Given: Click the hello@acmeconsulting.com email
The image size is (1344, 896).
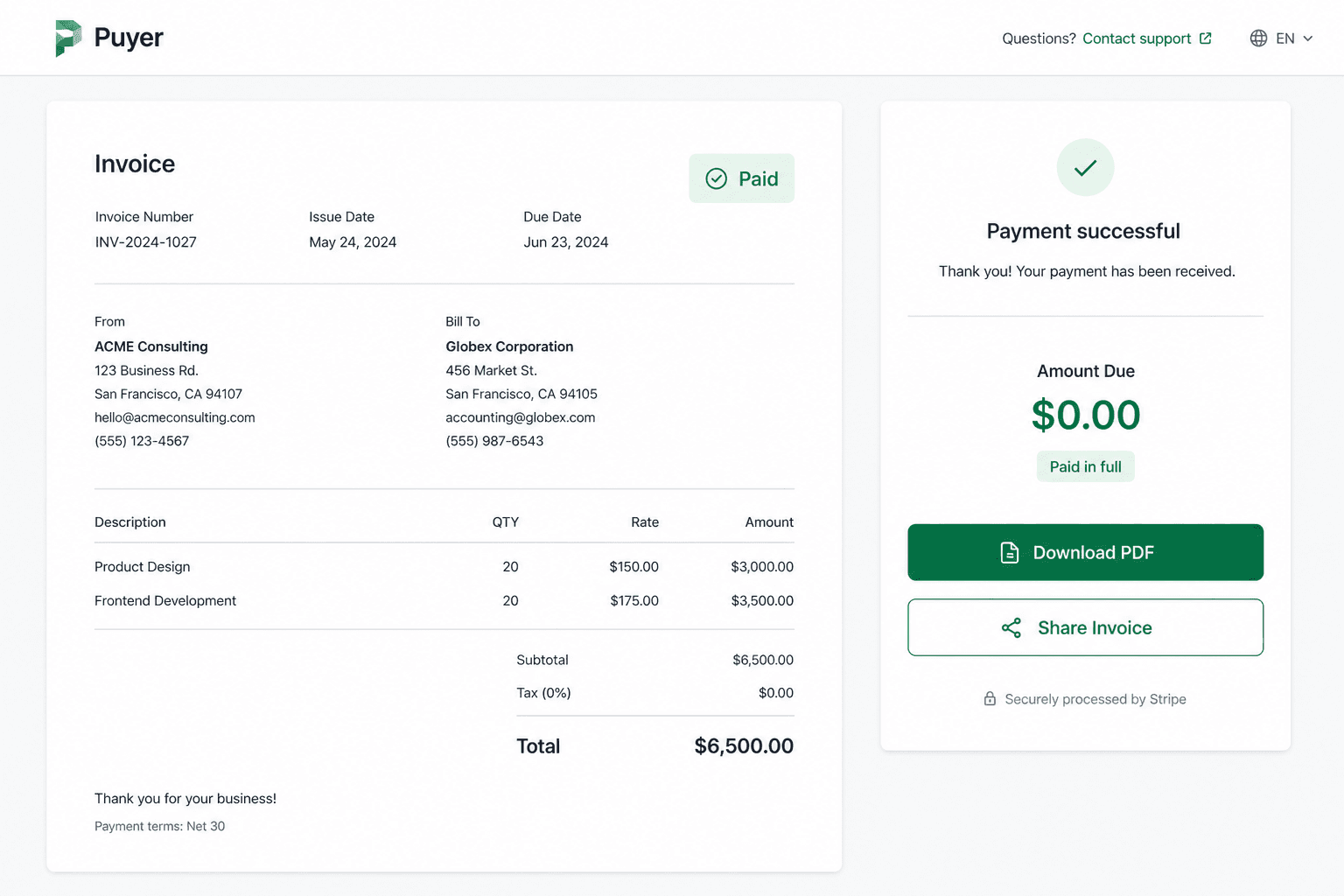Looking at the screenshot, I should (175, 417).
